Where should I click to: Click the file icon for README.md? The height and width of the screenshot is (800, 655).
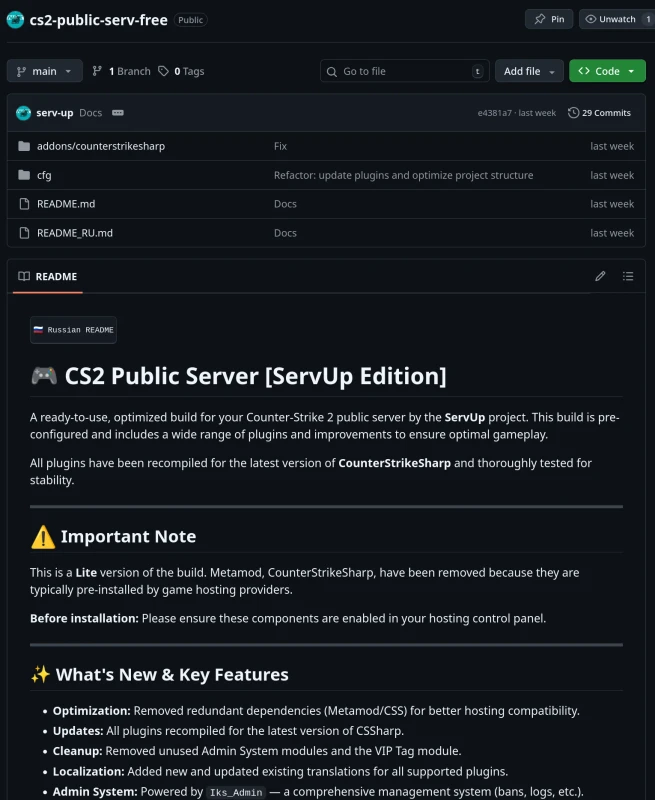24,204
